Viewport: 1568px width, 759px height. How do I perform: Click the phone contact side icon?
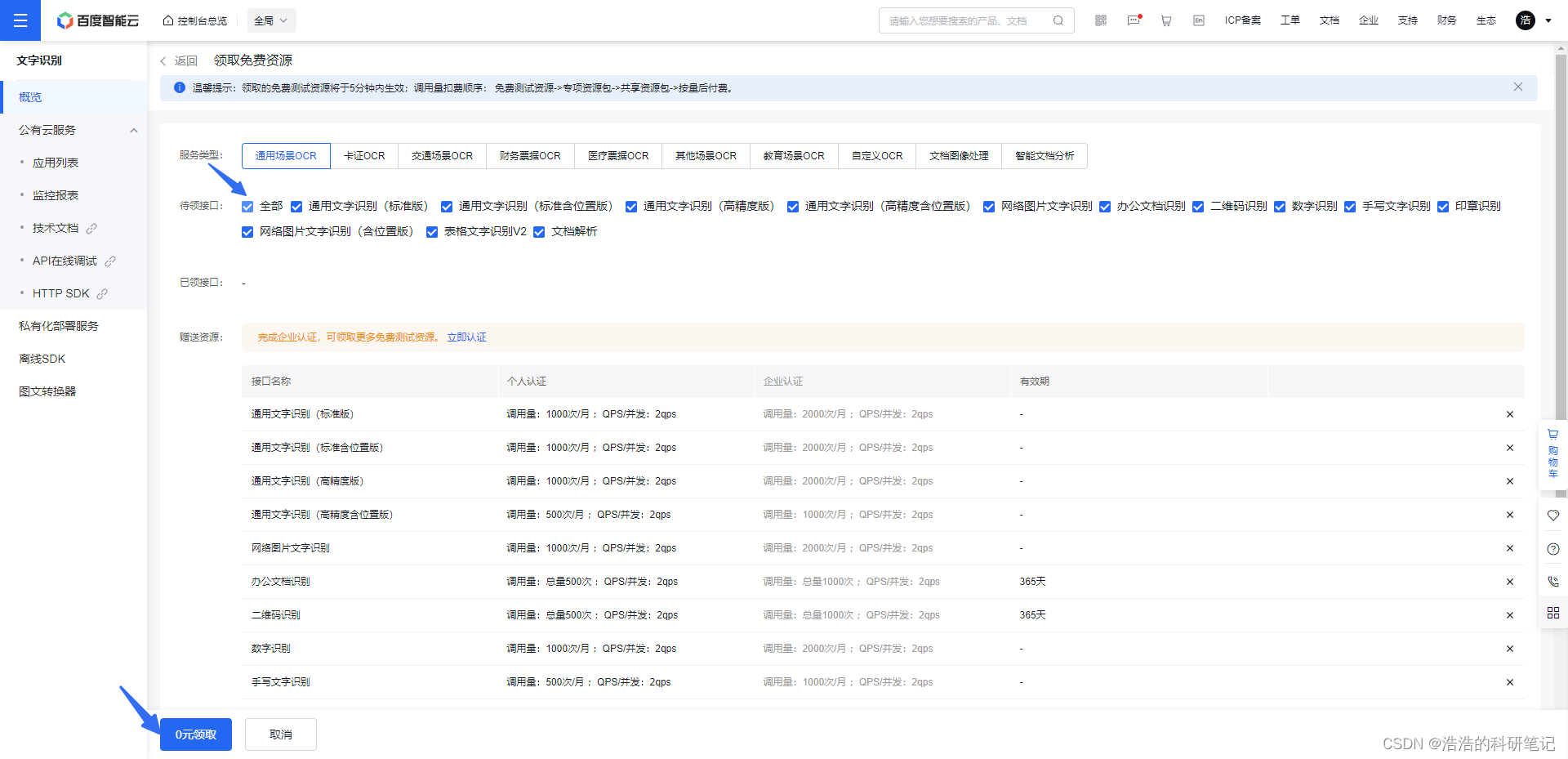[1552, 582]
